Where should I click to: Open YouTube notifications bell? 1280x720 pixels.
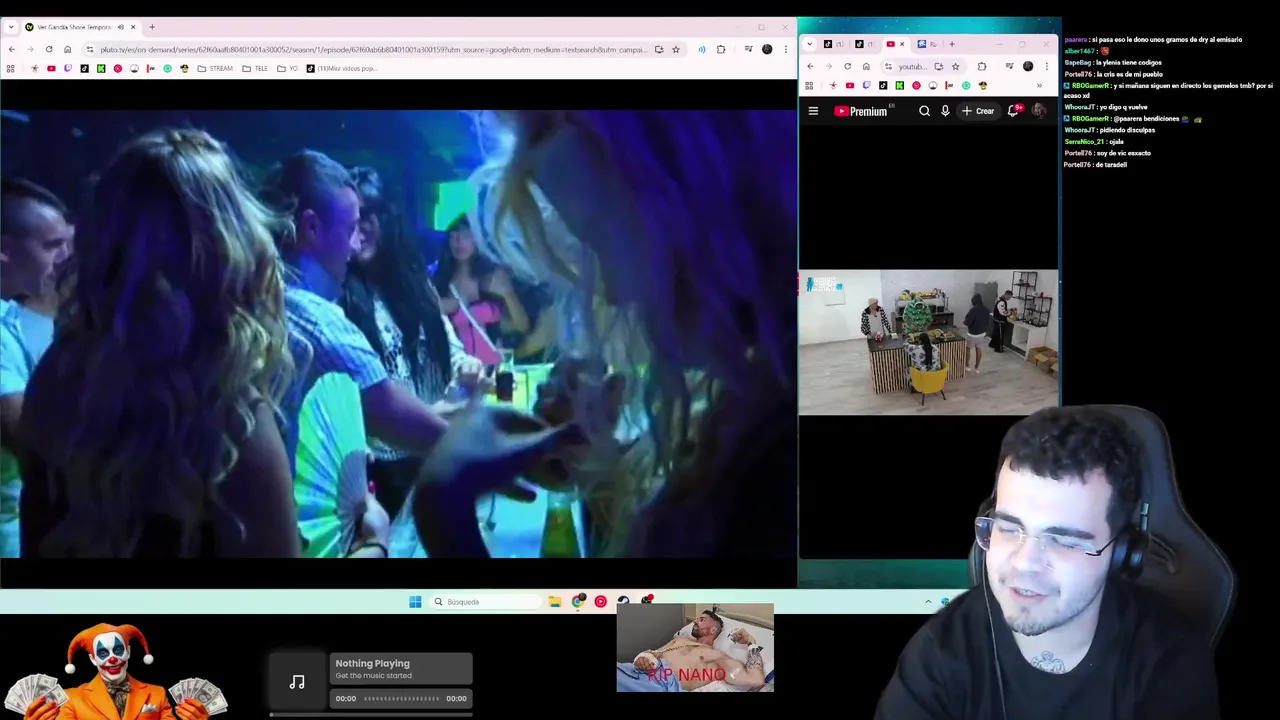pos(1013,111)
